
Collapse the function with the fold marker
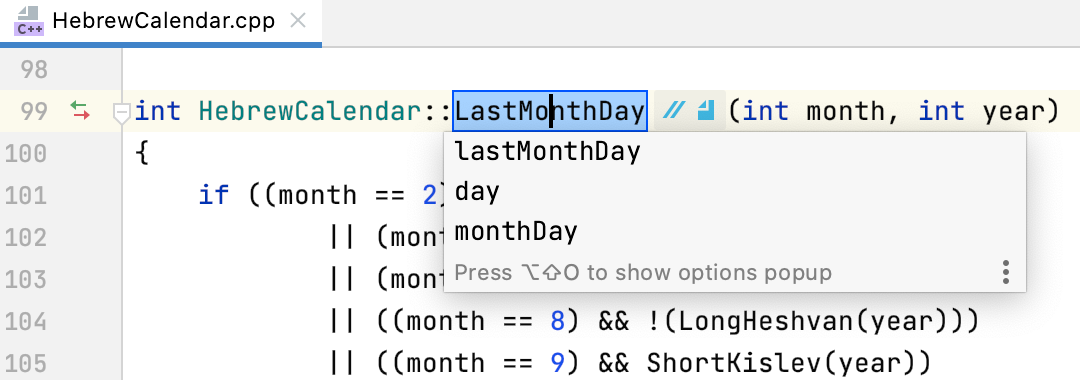coord(121,112)
